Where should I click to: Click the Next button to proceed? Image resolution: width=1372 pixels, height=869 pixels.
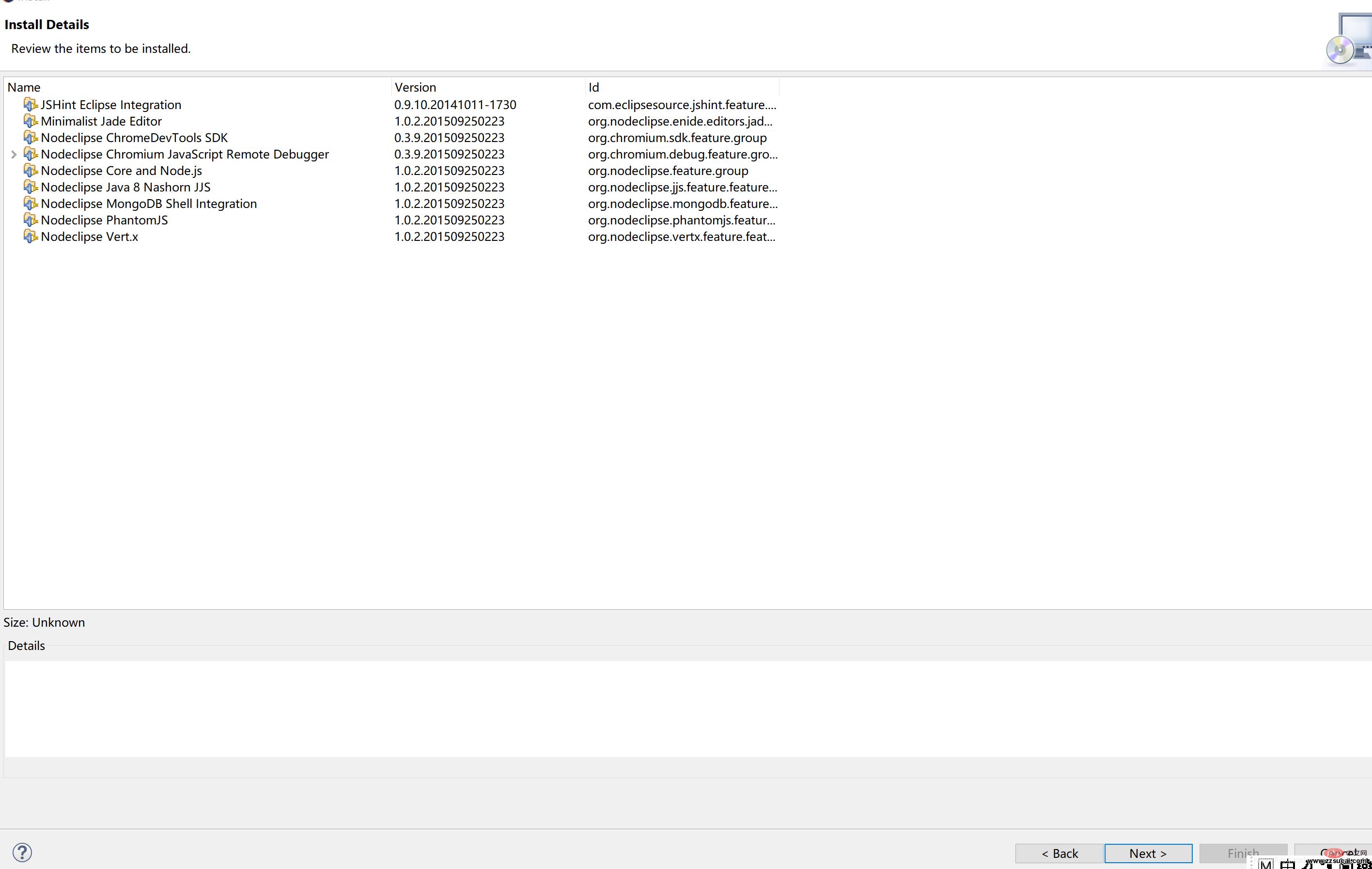(x=1148, y=853)
